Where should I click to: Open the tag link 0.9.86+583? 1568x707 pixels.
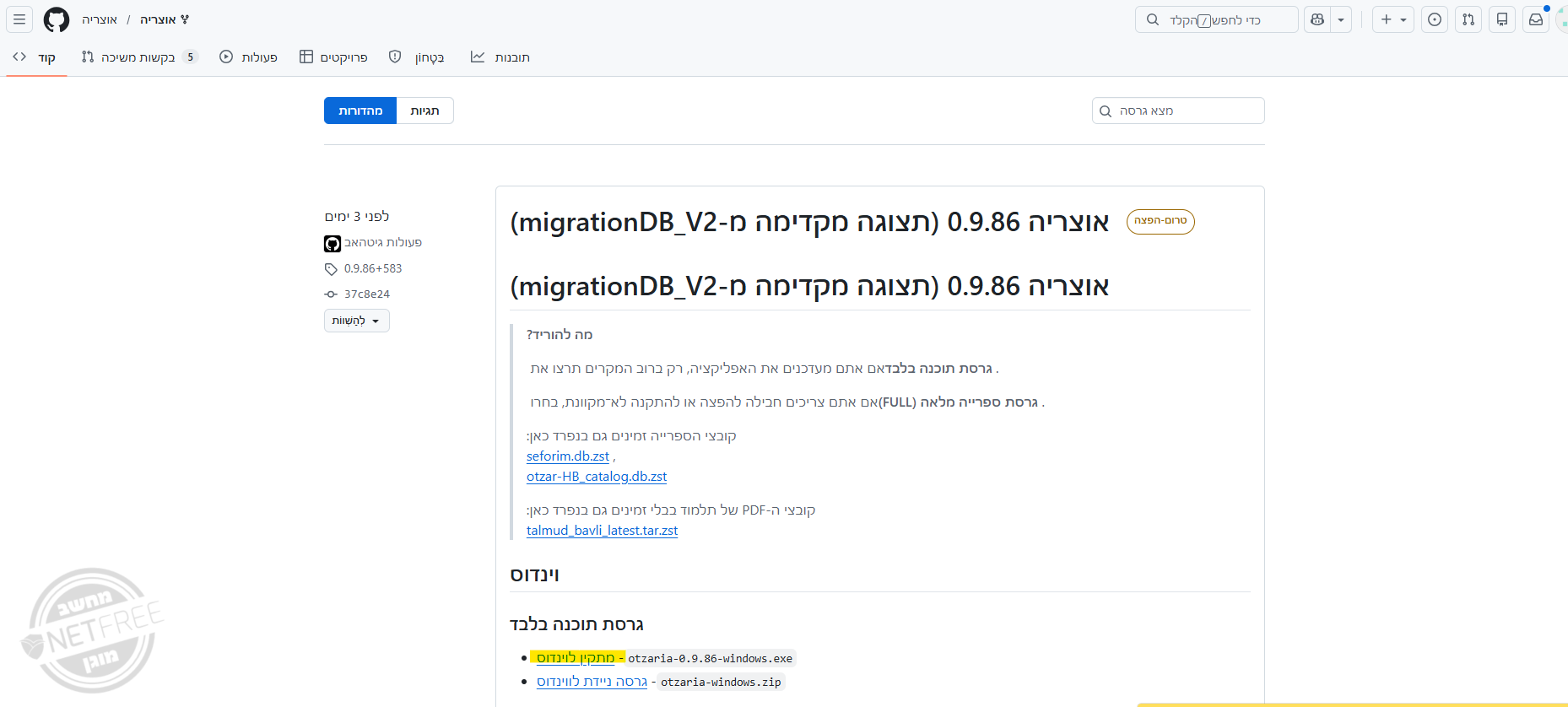(x=373, y=269)
